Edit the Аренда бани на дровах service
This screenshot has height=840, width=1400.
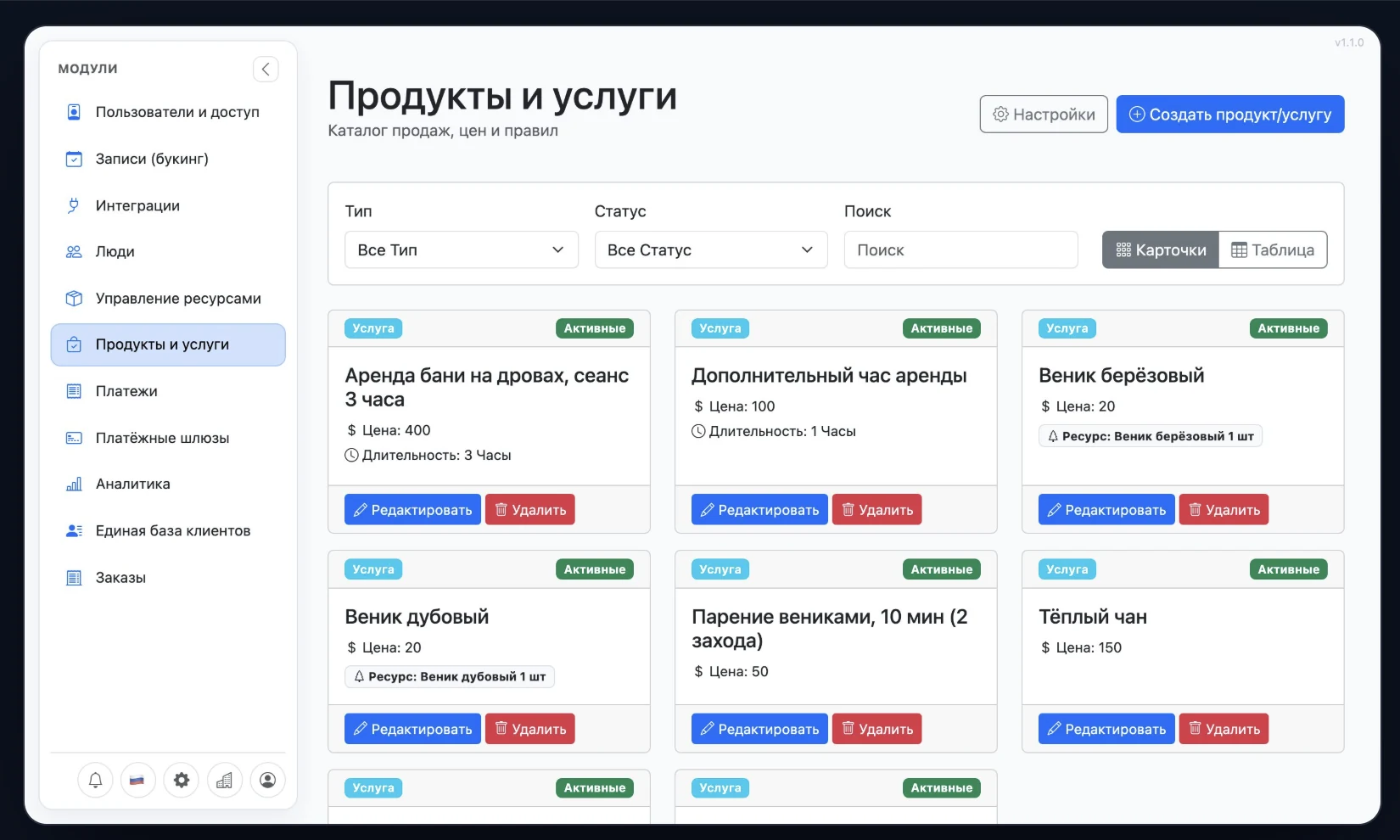coord(412,509)
